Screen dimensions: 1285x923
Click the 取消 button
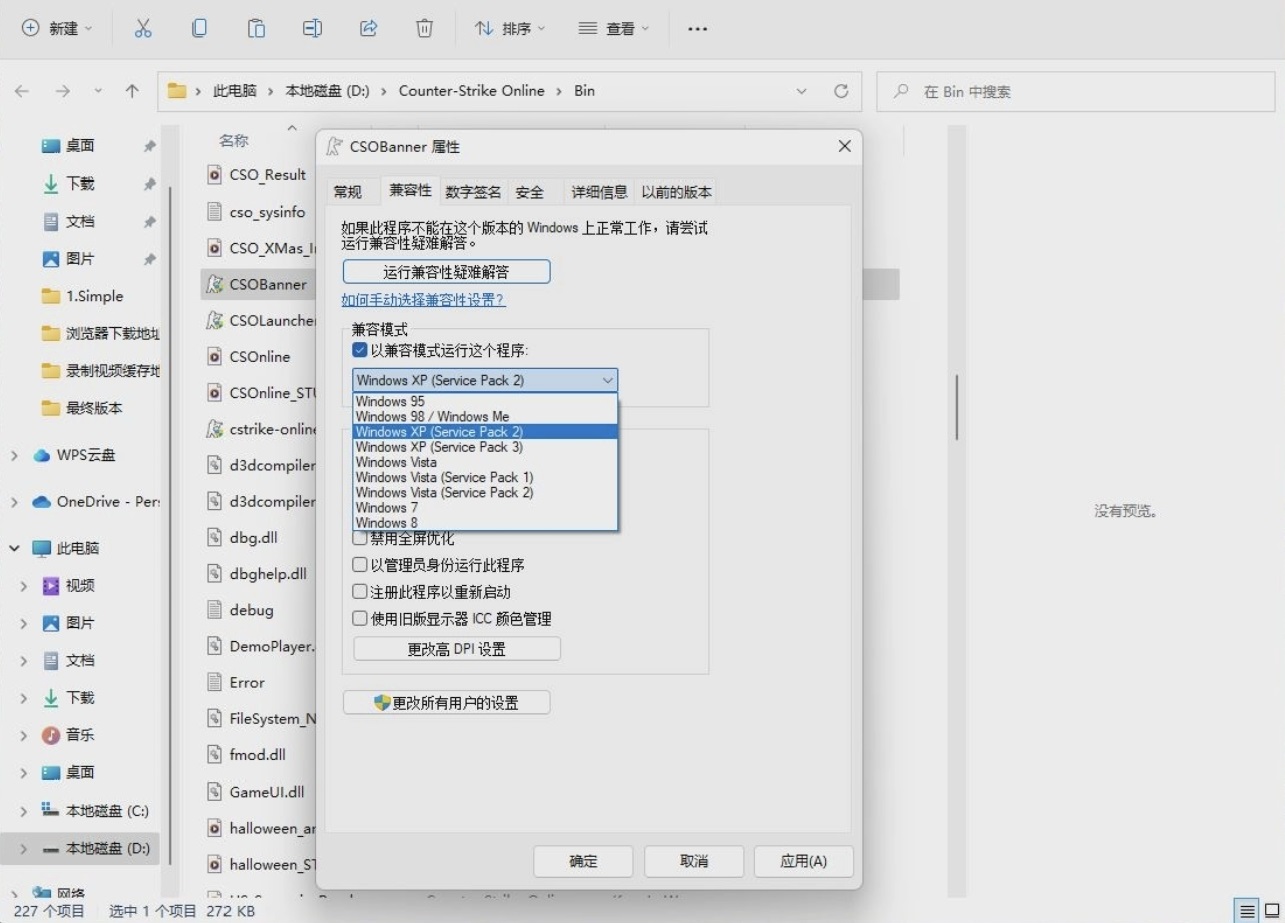pos(694,861)
